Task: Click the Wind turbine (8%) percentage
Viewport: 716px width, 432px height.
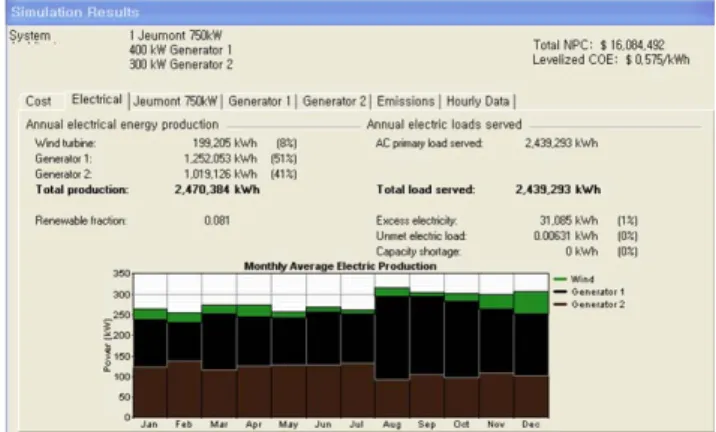Action: (287, 143)
